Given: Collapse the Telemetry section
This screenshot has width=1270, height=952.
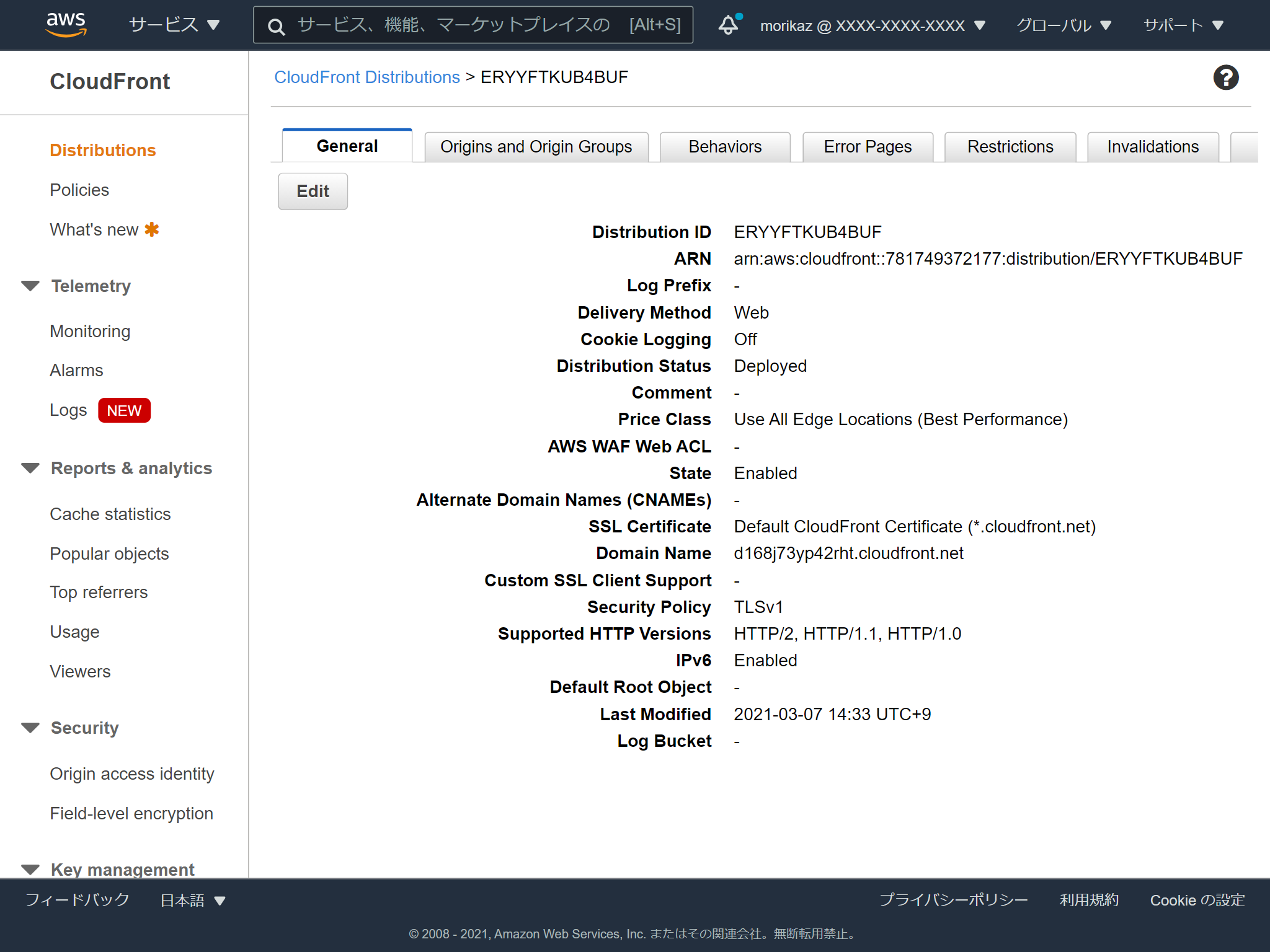Looking at the screenshot, I should [x=30, y=286].
